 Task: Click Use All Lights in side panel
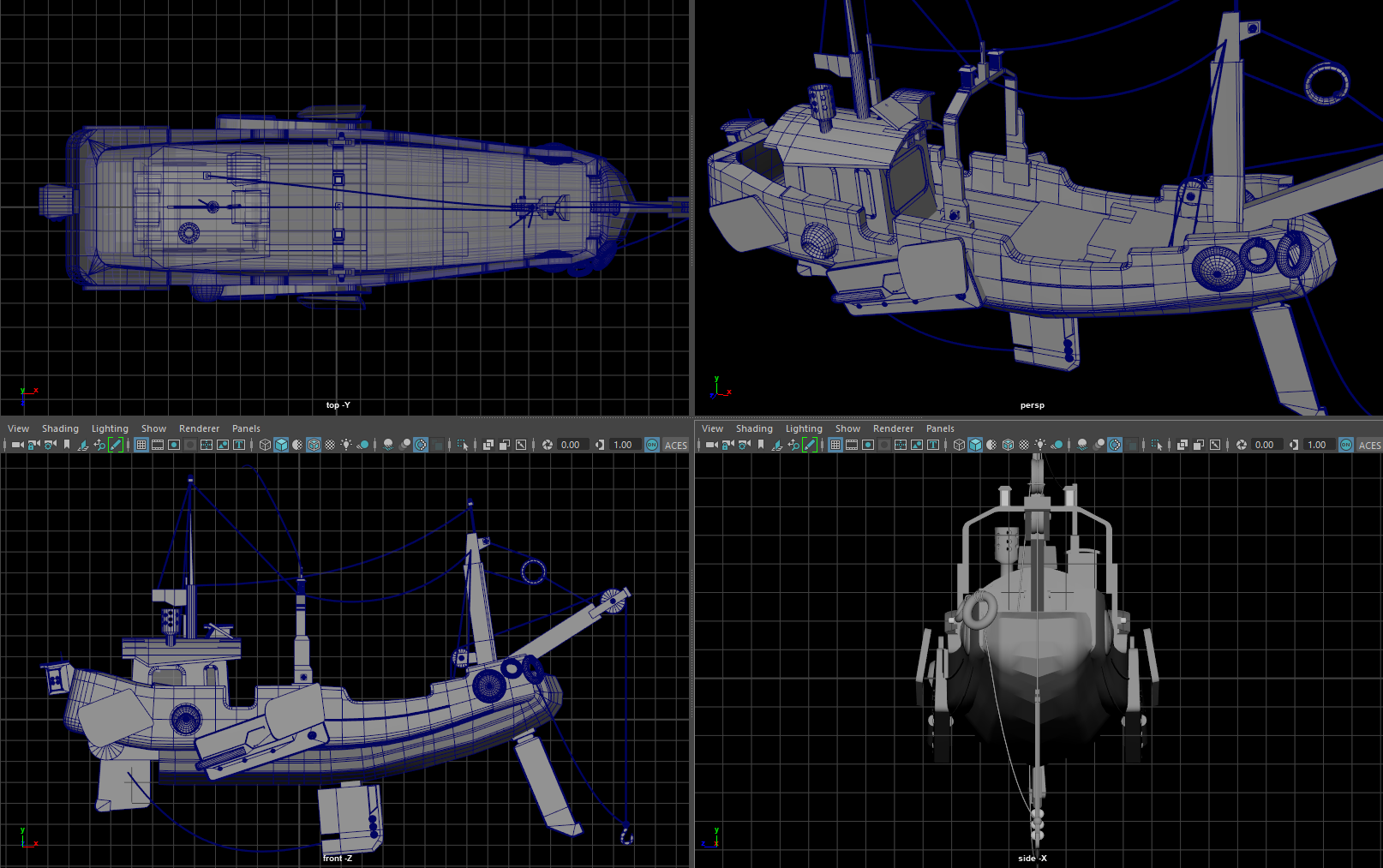(1040, 445)
